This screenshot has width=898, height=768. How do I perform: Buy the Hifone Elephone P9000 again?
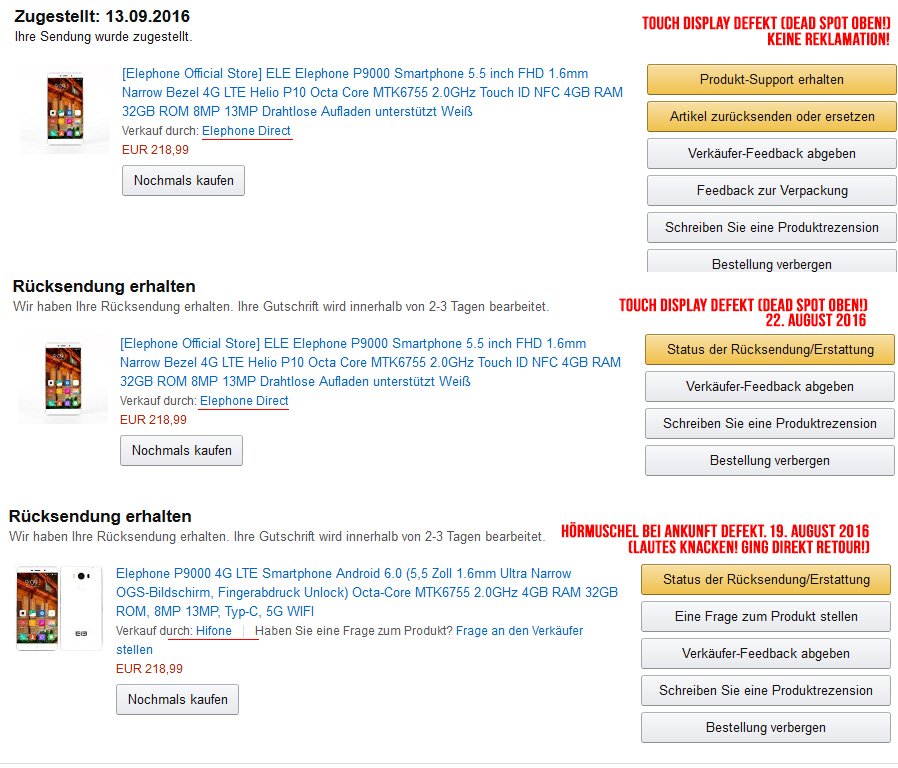[x=177, y=699]
